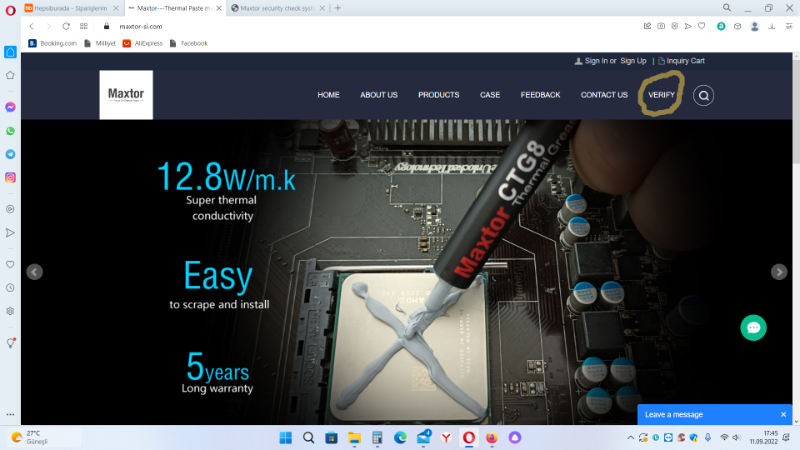Switch to the Hepsiburada tab
The height and width of the screenshot is (450, 800).
70,8
